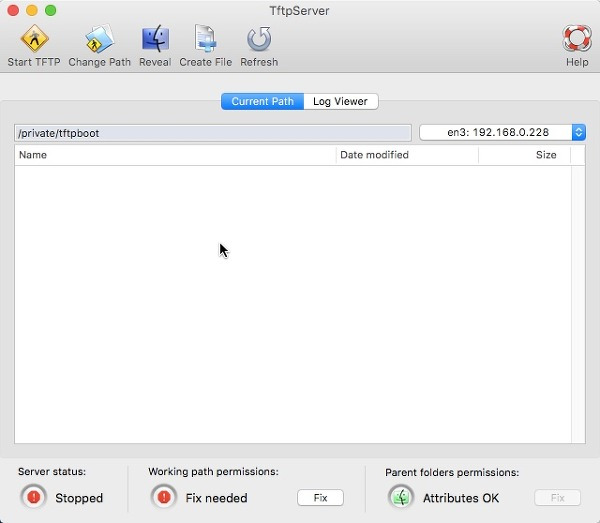The height and width of the screenshot is (523, 600).
Task: Click the Fix needed status text
Action: pos(217,498)
